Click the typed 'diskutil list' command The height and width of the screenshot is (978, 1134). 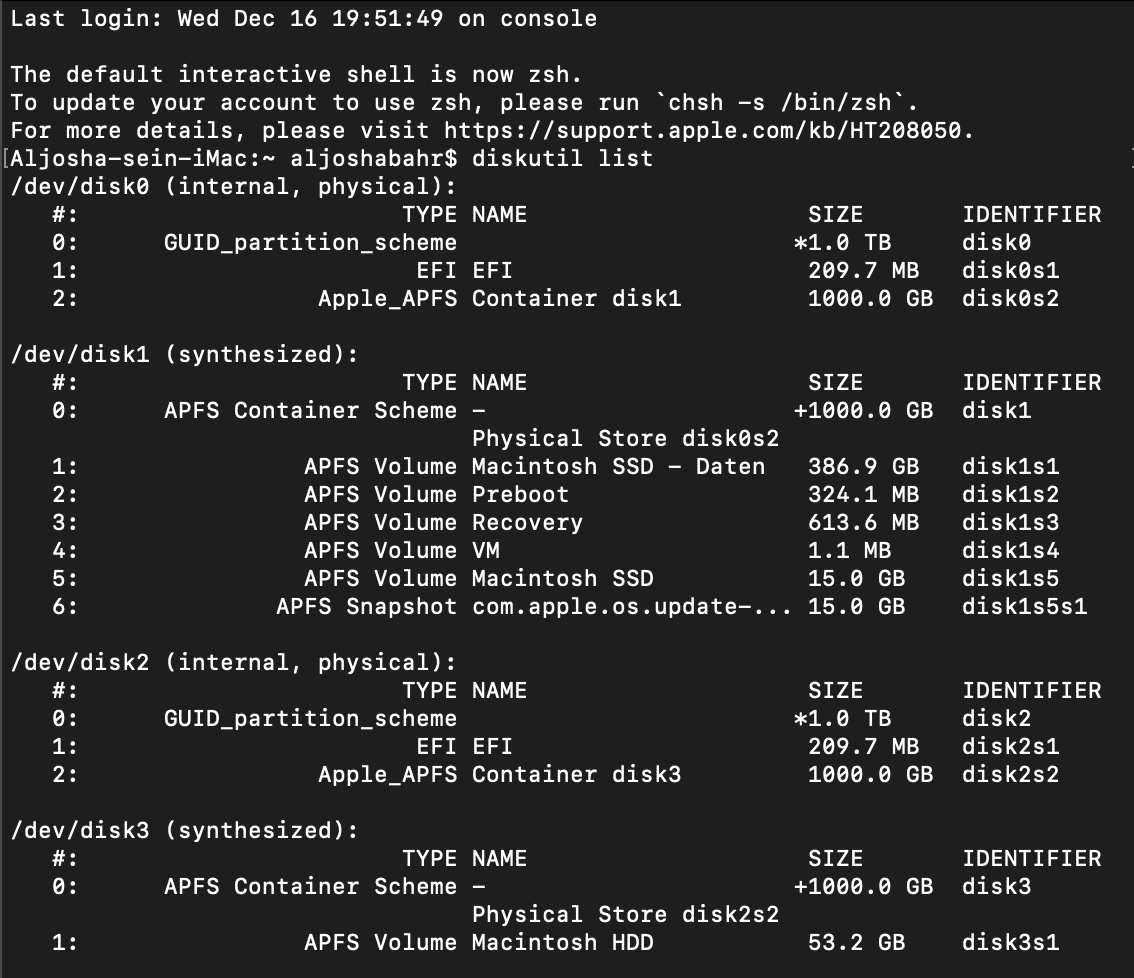562,158
